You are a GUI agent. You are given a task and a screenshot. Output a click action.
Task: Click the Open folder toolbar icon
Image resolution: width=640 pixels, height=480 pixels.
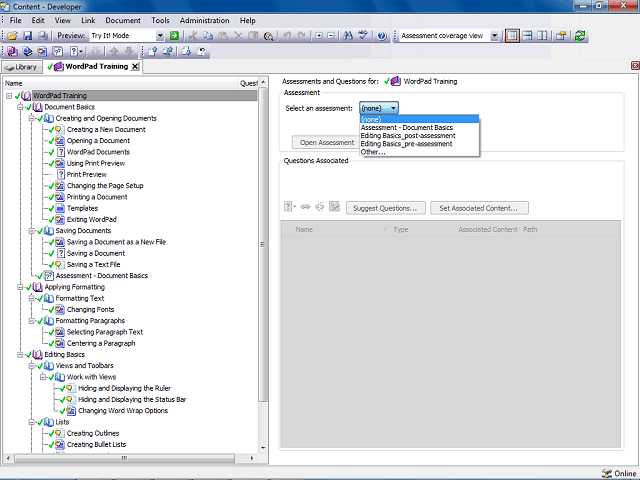pyautogui.click(x=12, y=36)
